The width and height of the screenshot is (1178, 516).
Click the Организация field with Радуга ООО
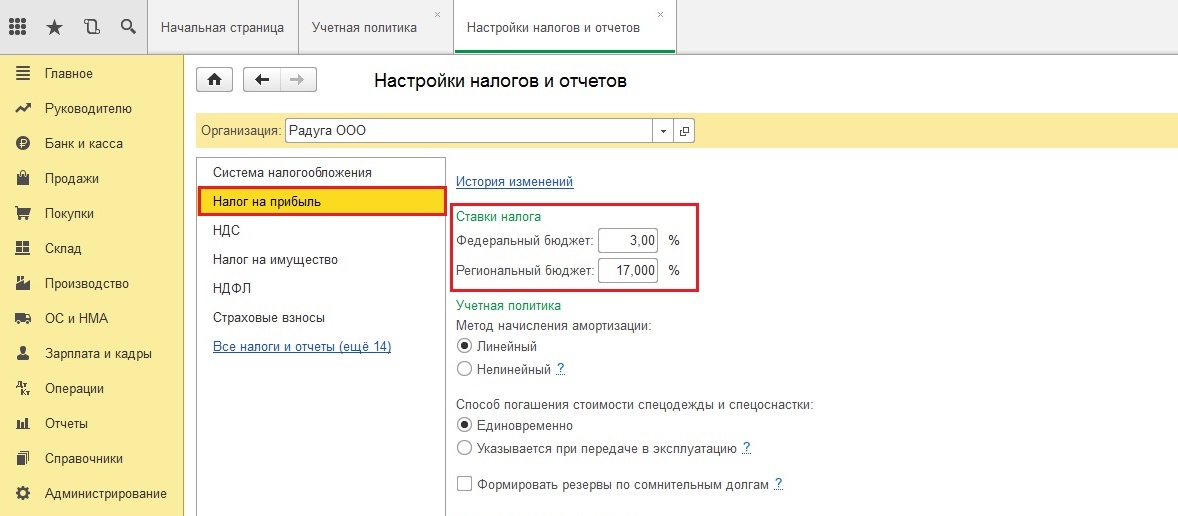470,131
